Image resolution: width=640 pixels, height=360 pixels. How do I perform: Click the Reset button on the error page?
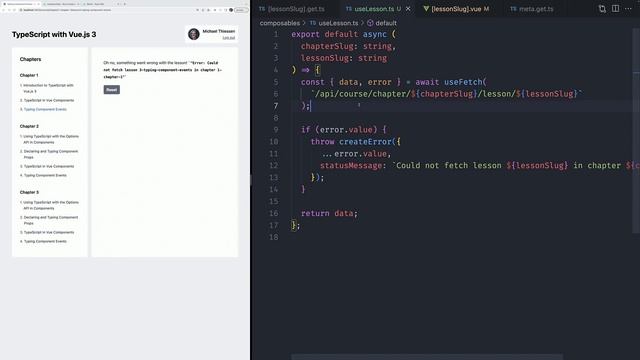[x=111, y=90]
